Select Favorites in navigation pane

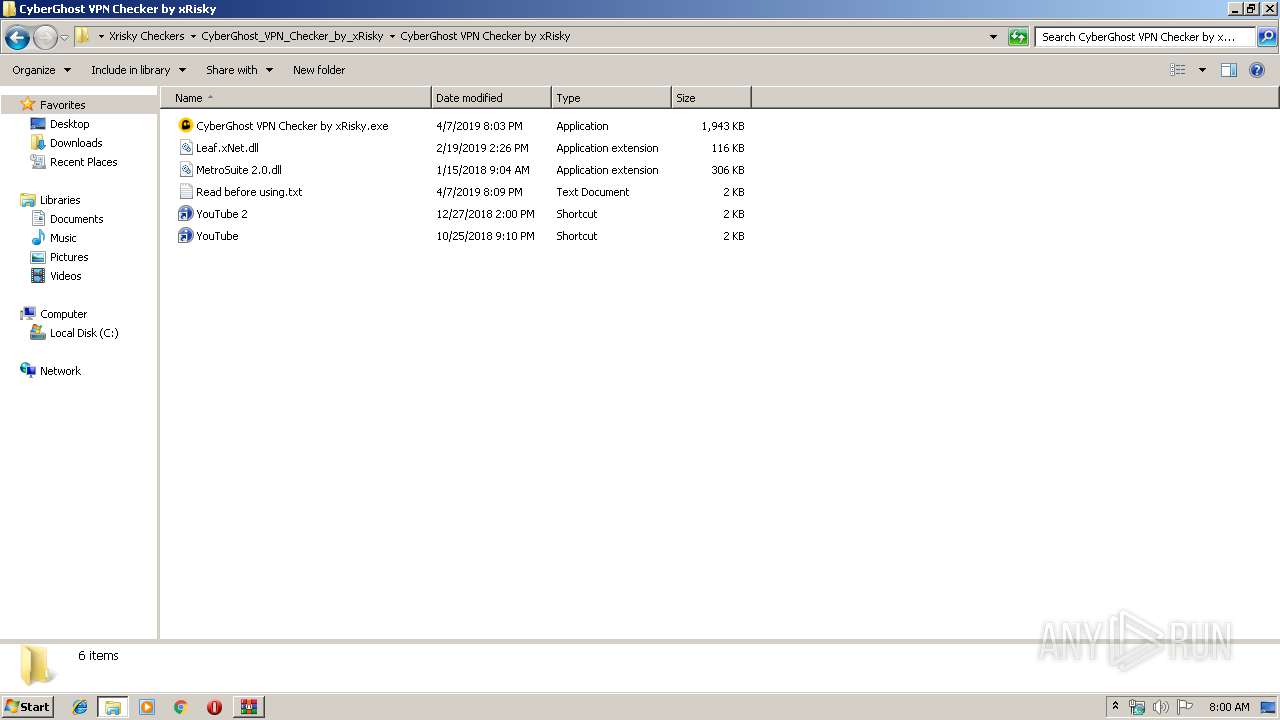62,105
